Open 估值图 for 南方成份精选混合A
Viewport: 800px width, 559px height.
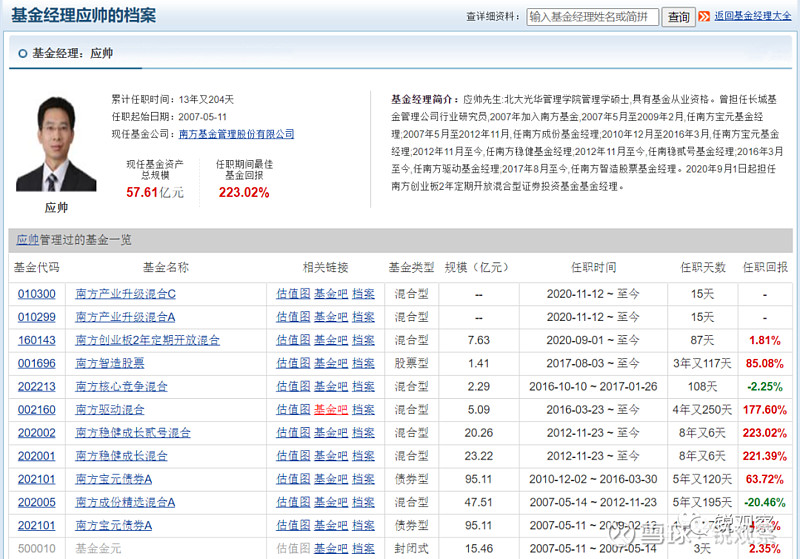coord(293,502)
